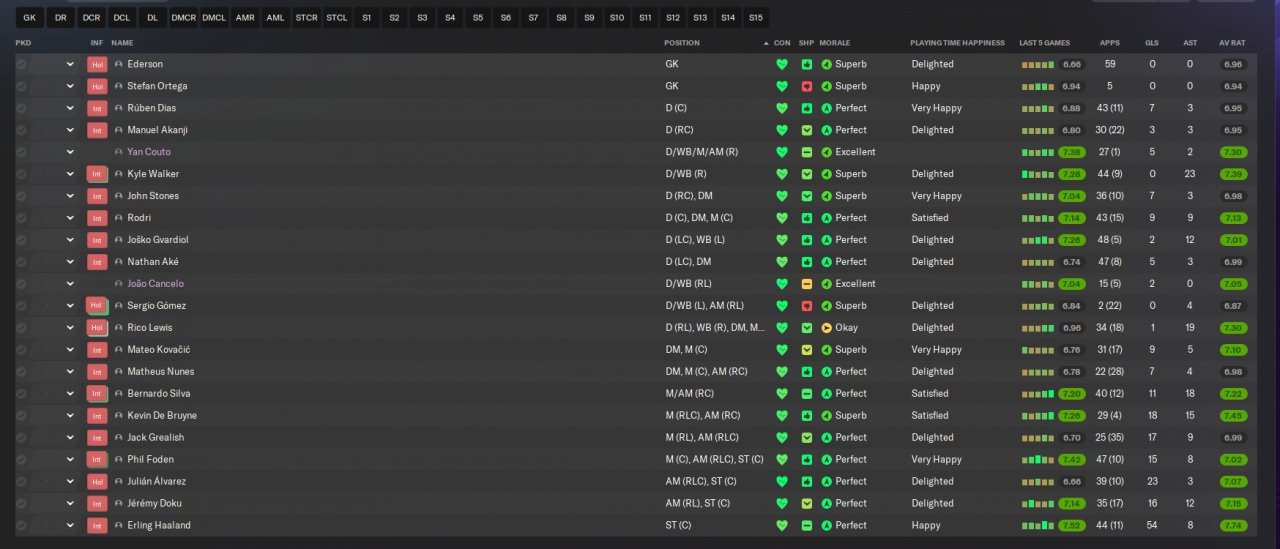Click Haaland's 7.74 average rating badge

coord(1232,525)
